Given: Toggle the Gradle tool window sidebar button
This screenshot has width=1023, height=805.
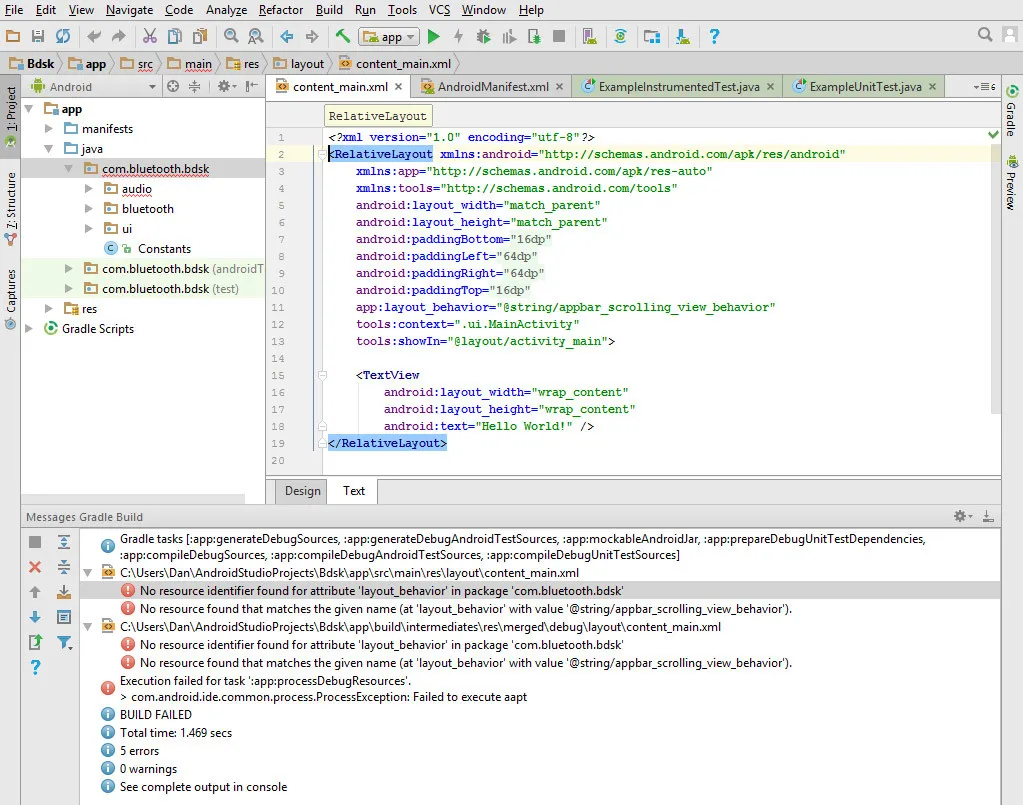Looking at the screenshot, I should (1010, 110).
